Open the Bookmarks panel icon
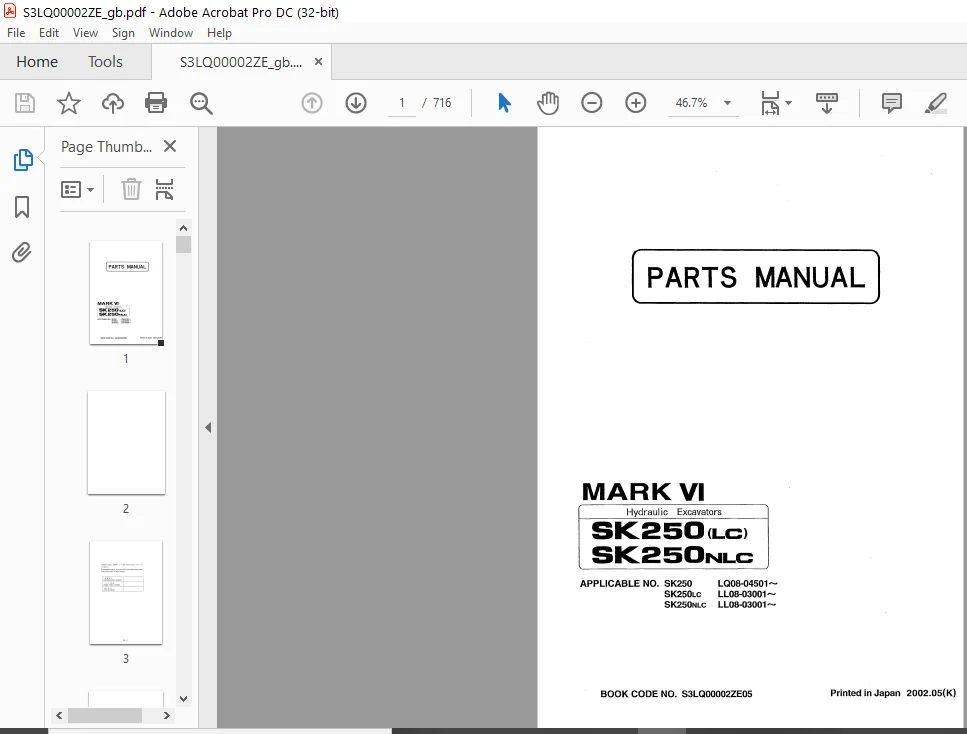Image resolution: width=967 pixels, height=734 pixels. tap(22, 207)
